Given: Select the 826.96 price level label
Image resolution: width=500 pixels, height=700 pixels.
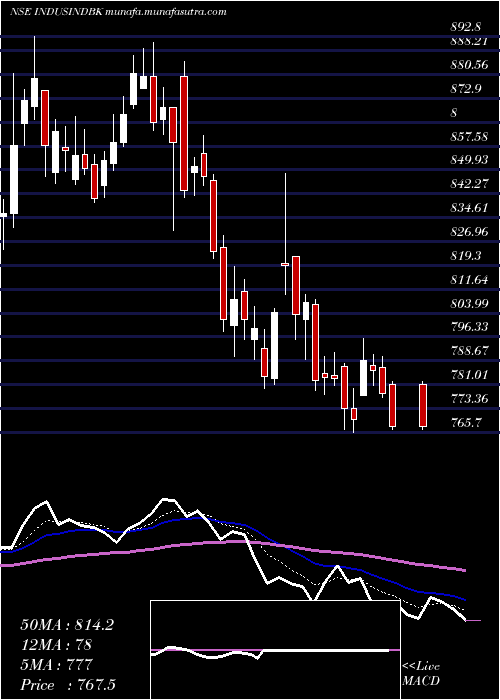Looking at the screenshot, I should click(469, 231).
